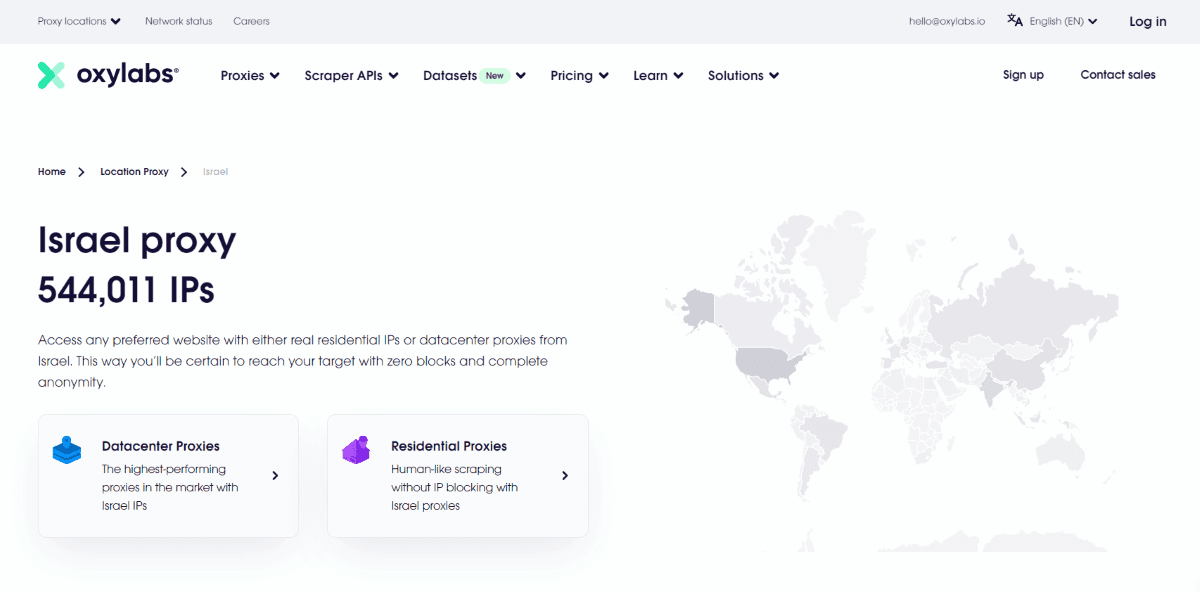Expand the Pricing menu
This screenshot has height=592, width=1200.
579,75
